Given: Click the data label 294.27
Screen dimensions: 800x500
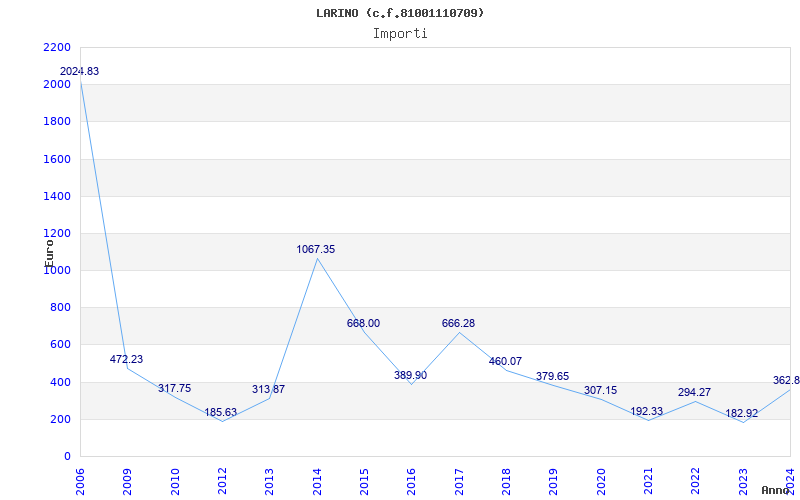Looking at the screenshot, I should [694, 392].
